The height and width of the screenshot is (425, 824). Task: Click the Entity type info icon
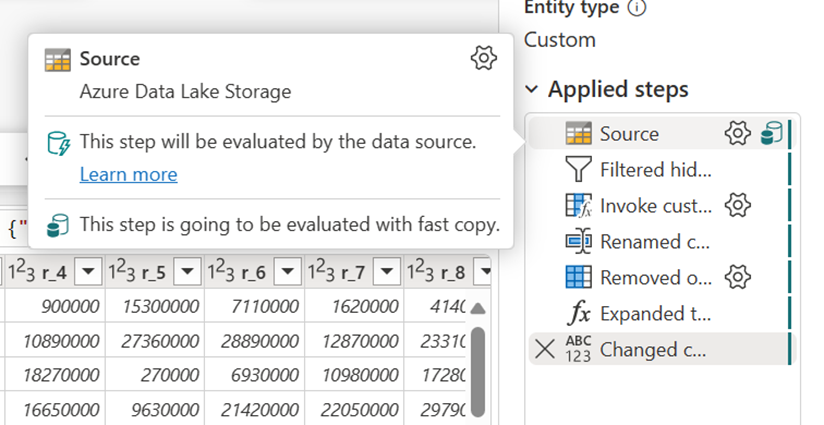pos(637,7)
